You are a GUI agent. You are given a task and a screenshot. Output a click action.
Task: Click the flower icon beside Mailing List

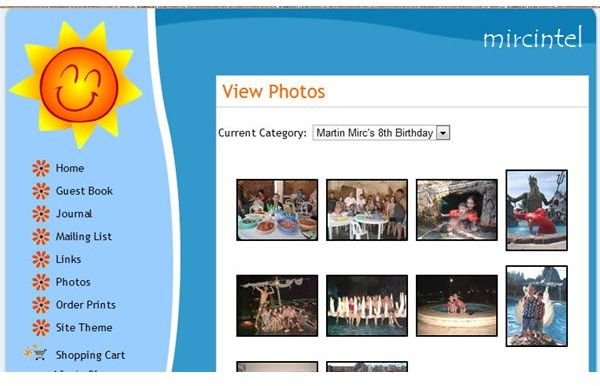click(x=41, y=236)
